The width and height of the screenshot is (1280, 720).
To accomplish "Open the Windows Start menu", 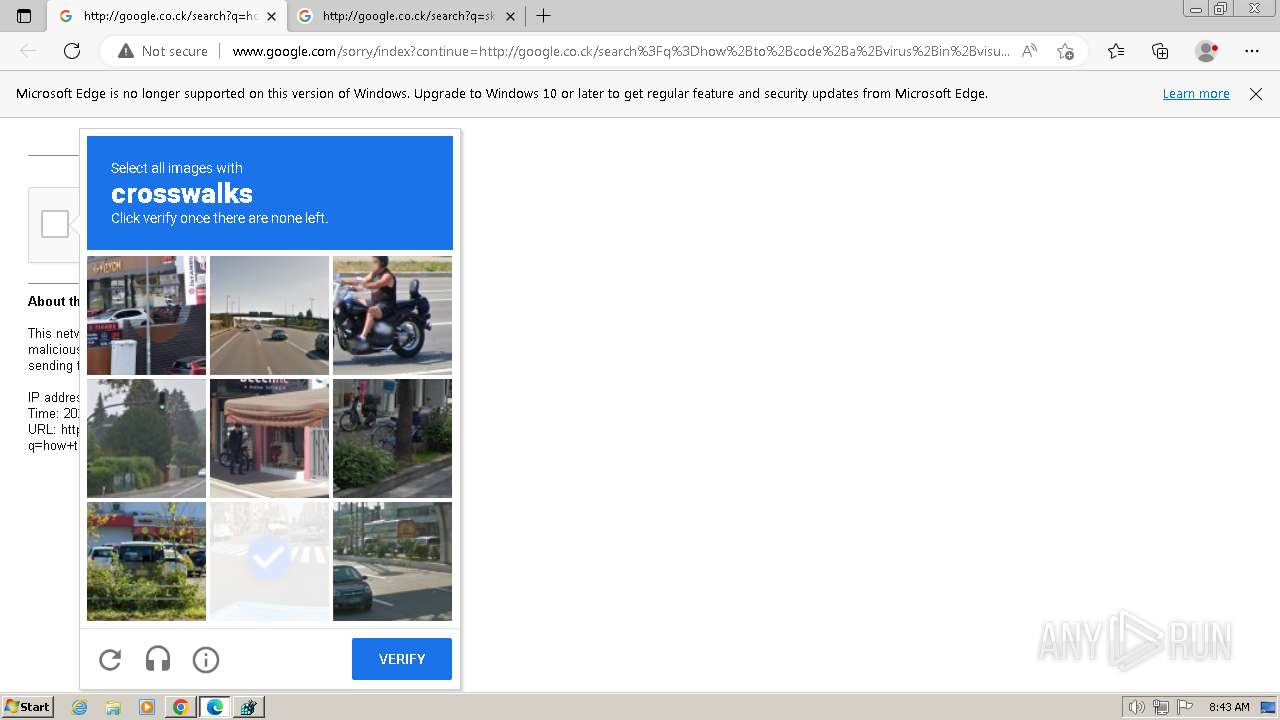I will click(27, 707).
